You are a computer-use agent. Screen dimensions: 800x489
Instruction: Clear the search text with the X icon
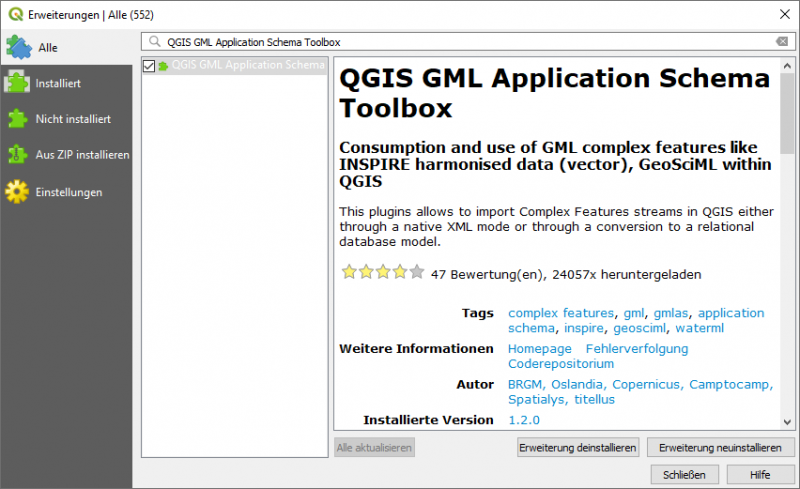pos(782,41)
